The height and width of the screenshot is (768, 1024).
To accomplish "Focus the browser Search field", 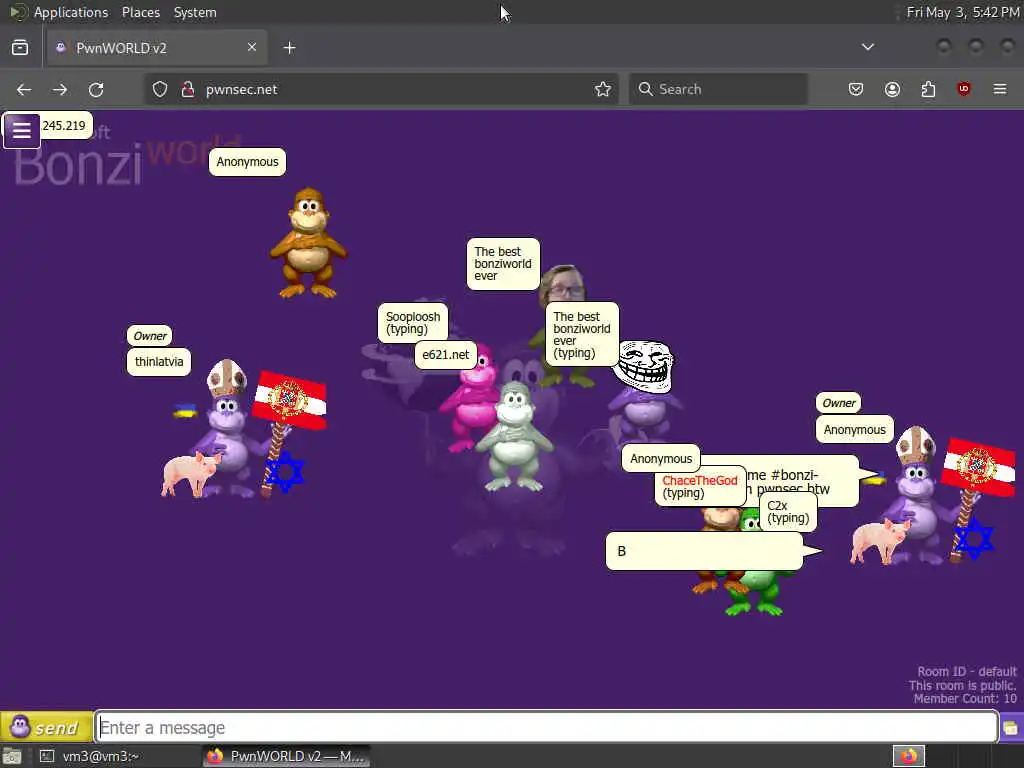I will pyautogui.click(x=718, y=89).
